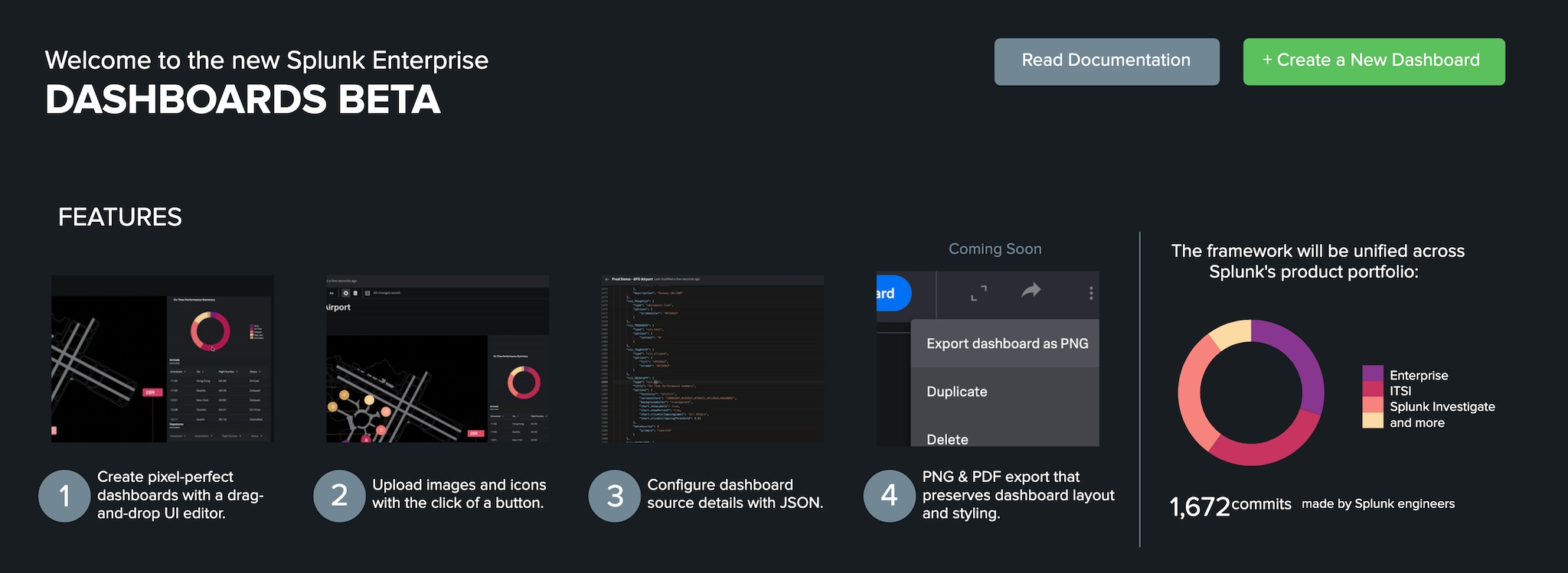
Task: Click 'Create pixel-perfect dashboards' description text
Action: [181, 495]
